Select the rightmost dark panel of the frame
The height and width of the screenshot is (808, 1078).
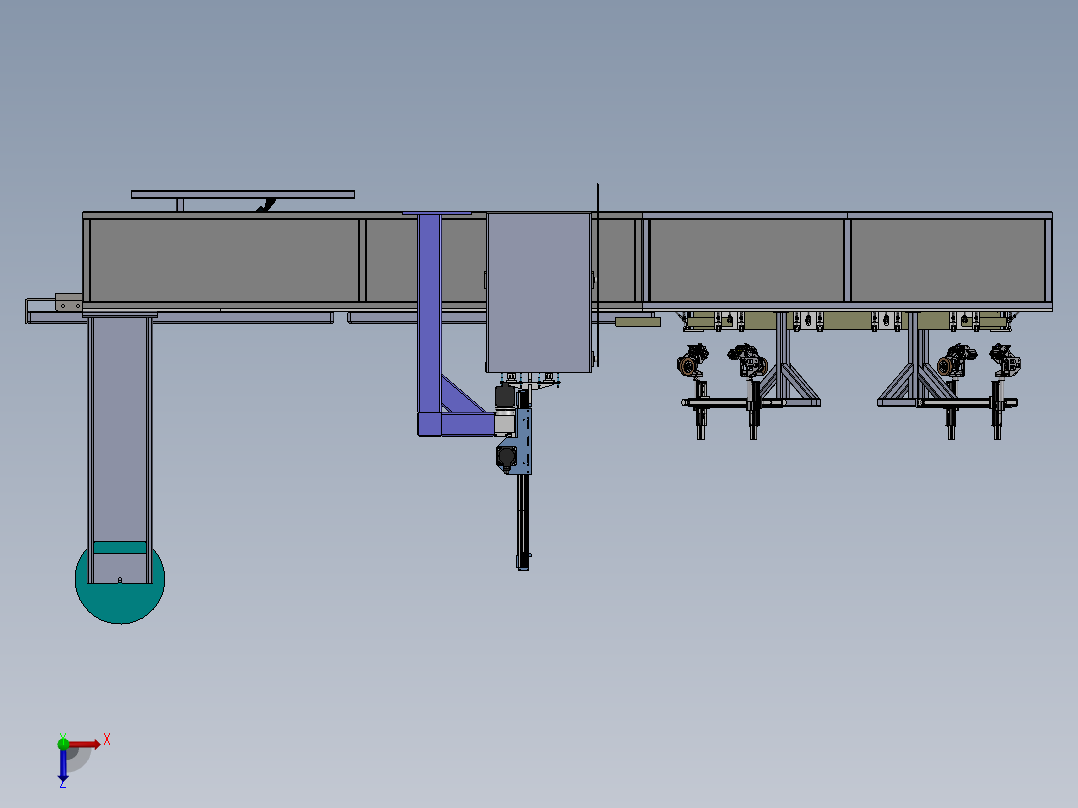click(x=948, y=260)
